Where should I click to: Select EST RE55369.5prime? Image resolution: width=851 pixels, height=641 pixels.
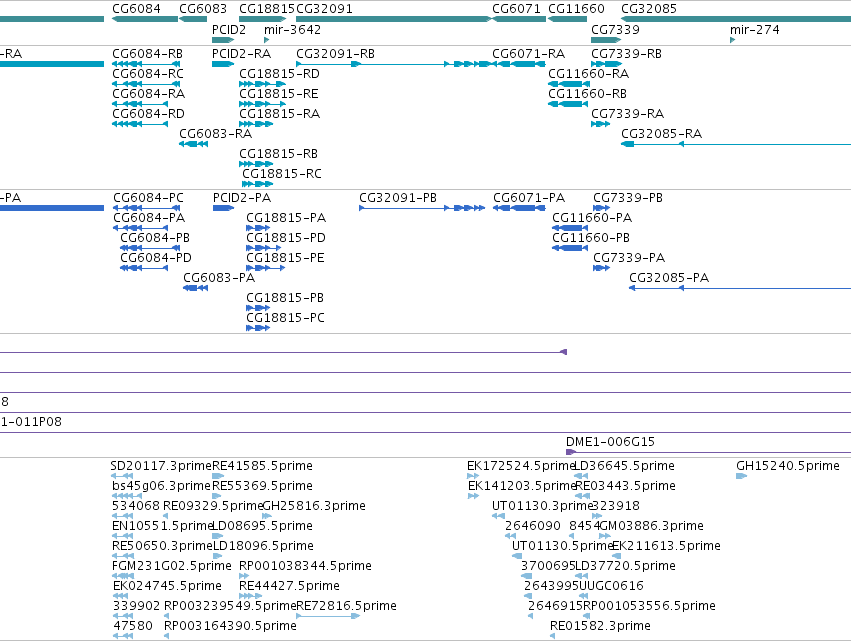coord(262,486)
